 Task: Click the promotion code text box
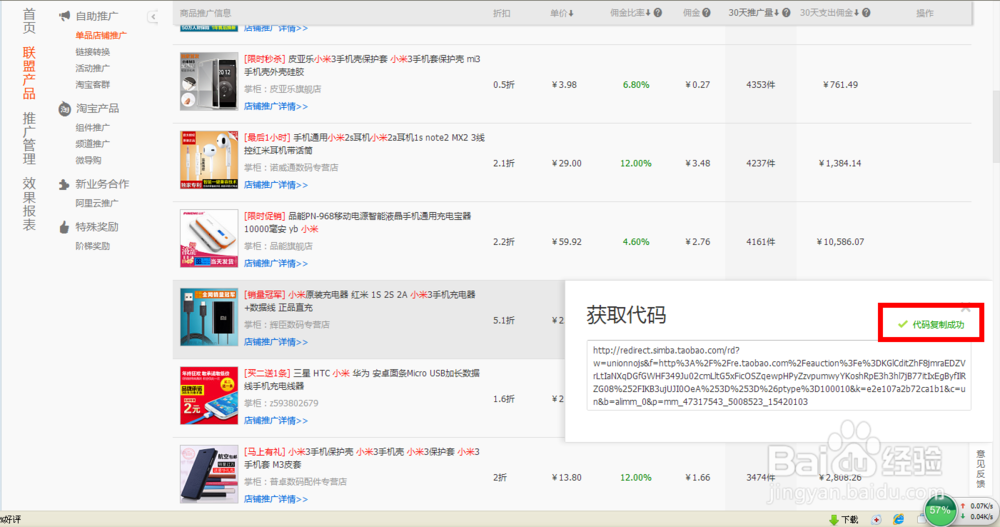click(779, 376)
